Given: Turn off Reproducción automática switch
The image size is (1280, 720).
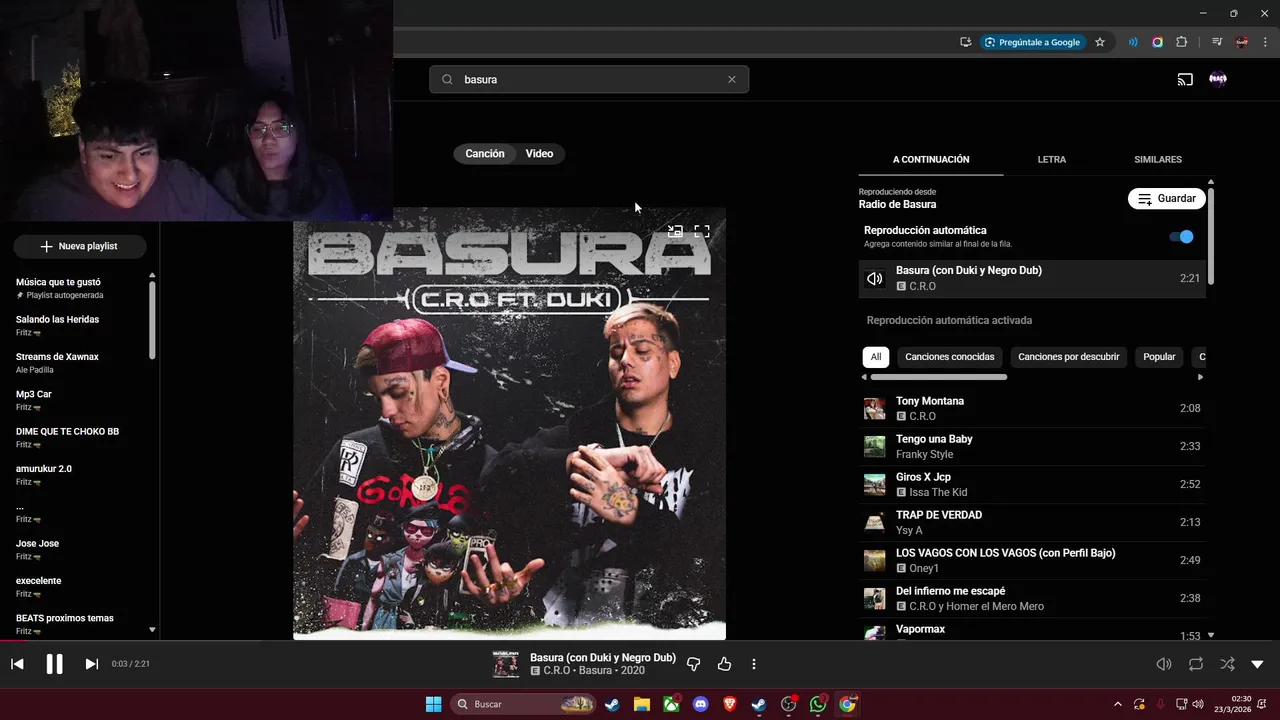Looking at the screenshot, I should 1181,237.
